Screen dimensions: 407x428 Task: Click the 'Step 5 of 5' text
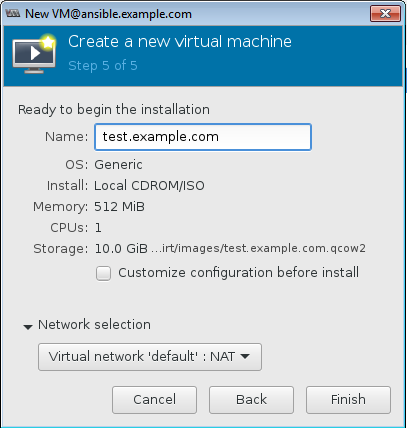pyautogui.click(x=103, y=66)
